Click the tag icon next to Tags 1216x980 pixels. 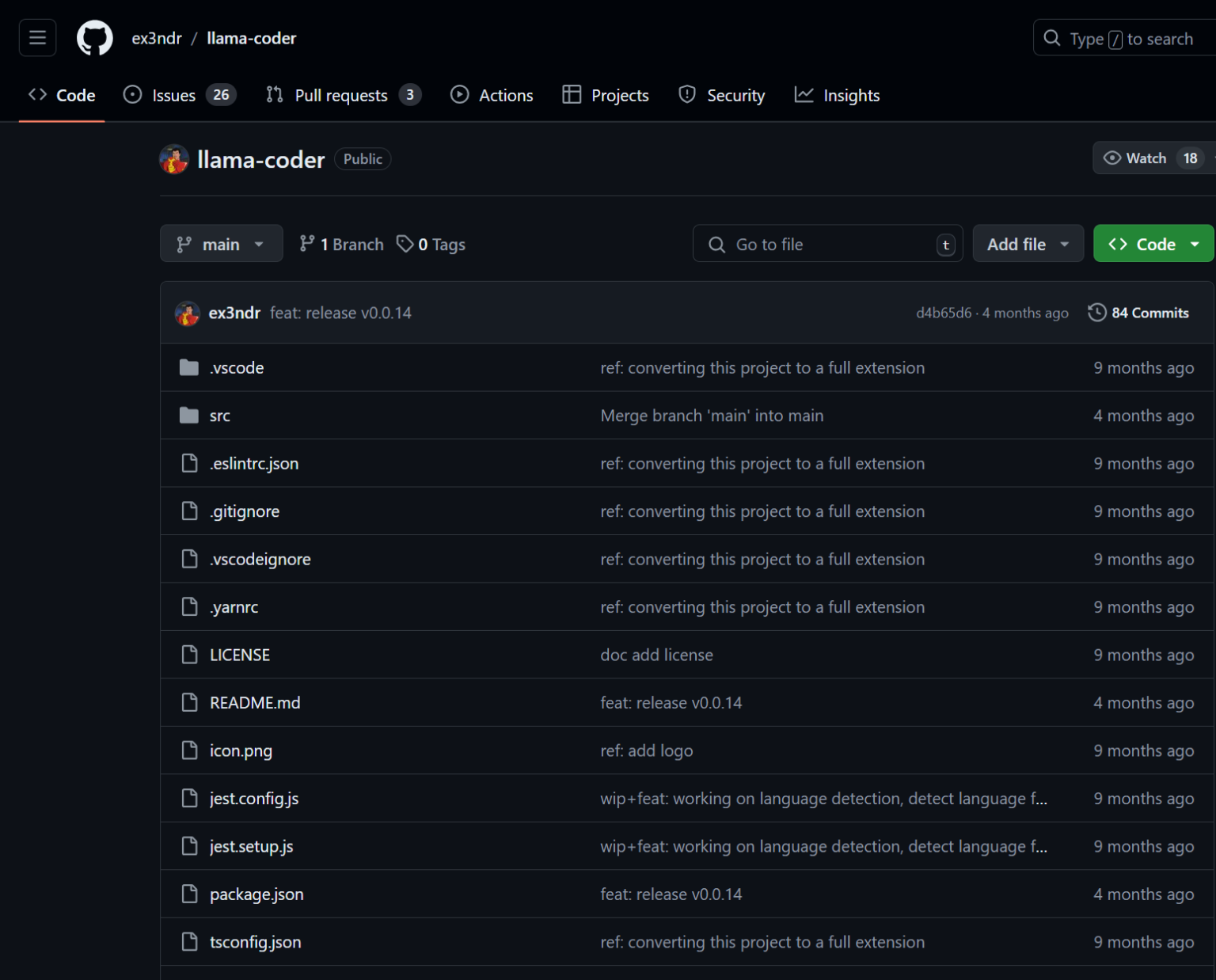pyautogui.click(x=405, y=244)
